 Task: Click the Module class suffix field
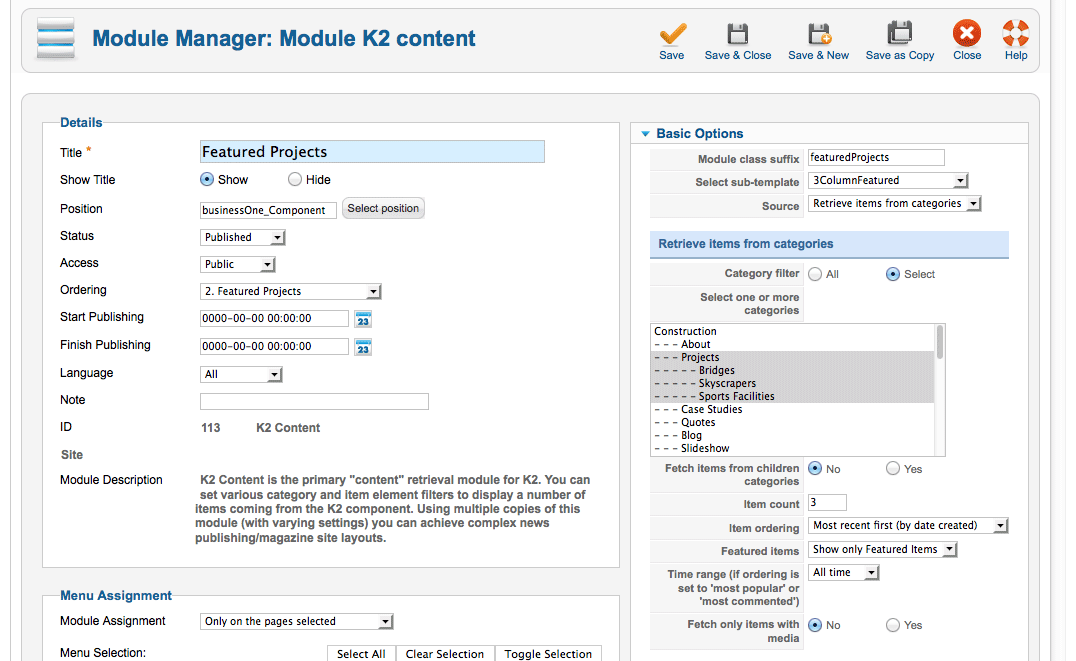coord(876,158)
